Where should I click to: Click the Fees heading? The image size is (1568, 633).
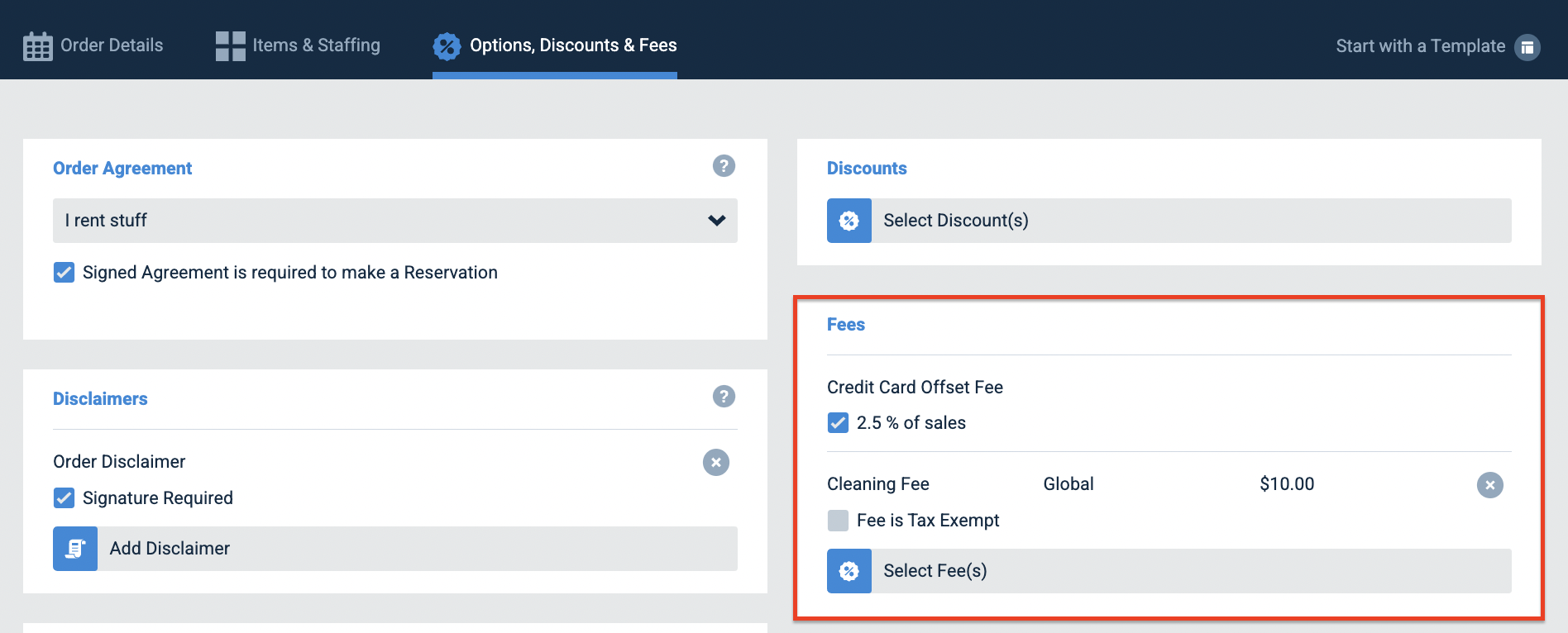click(846, 325)
